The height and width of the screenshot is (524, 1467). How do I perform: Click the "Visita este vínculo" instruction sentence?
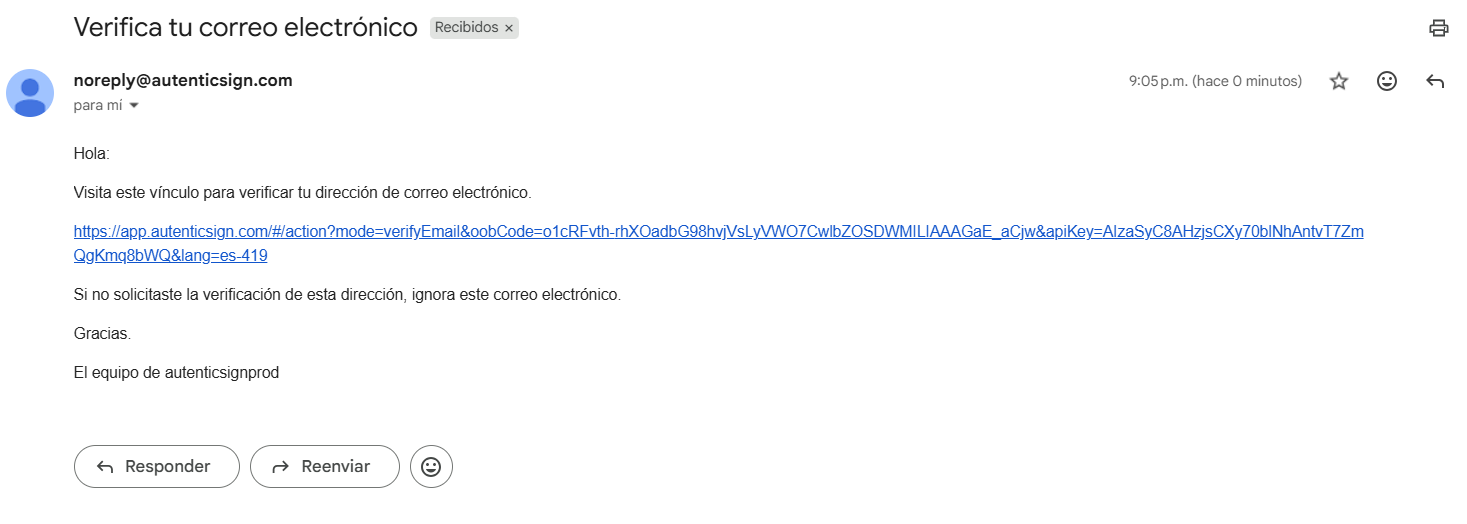pyautogui.click(x=302, y=192)
